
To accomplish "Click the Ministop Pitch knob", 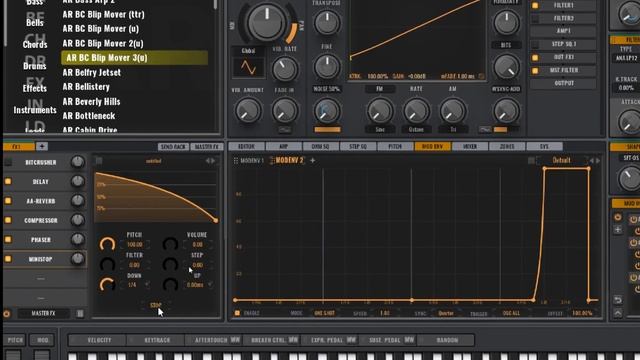I will 107,244.
